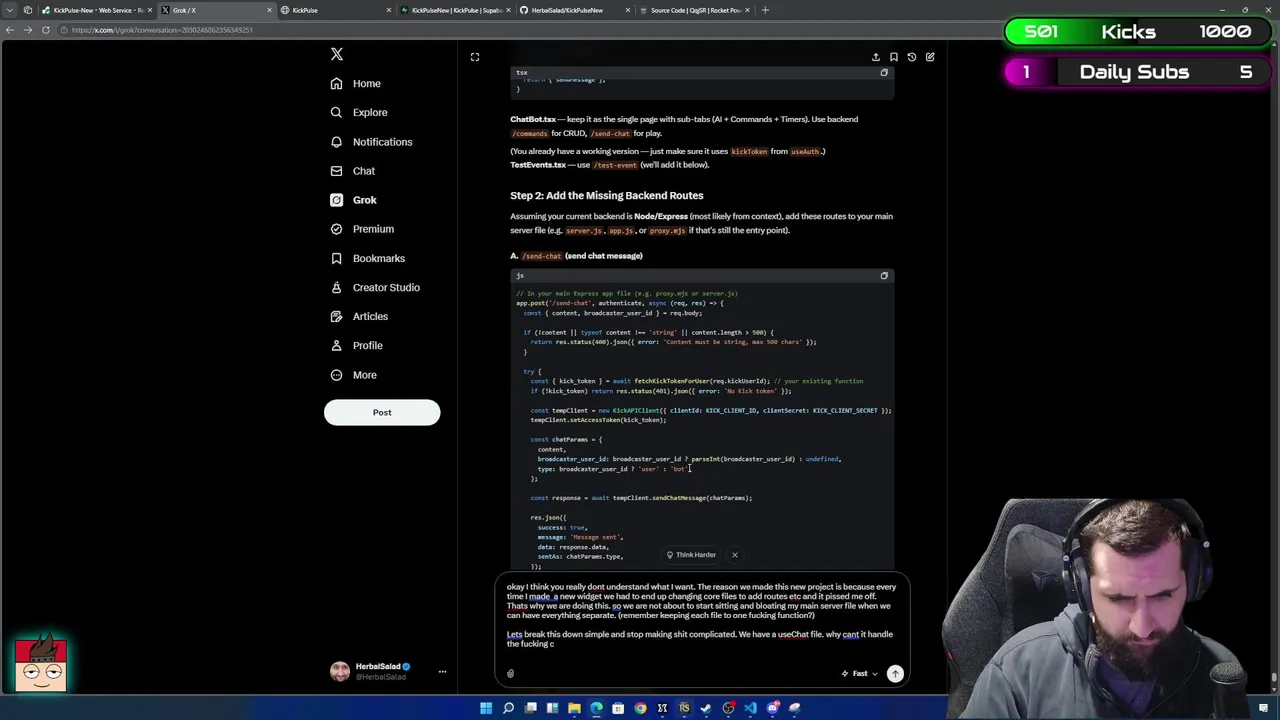Click the attach file paperclip icon
The image size is (1280, 720).
click(x=510, y=673)
